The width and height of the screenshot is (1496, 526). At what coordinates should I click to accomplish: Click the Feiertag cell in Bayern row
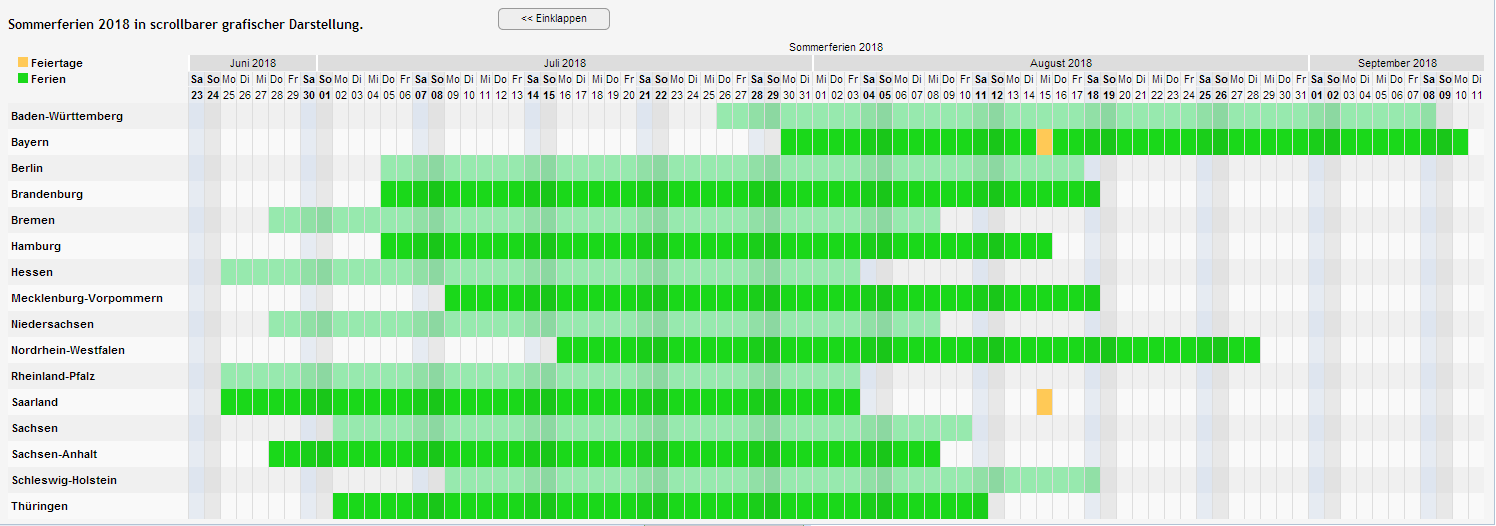[x=1044, y=142]
